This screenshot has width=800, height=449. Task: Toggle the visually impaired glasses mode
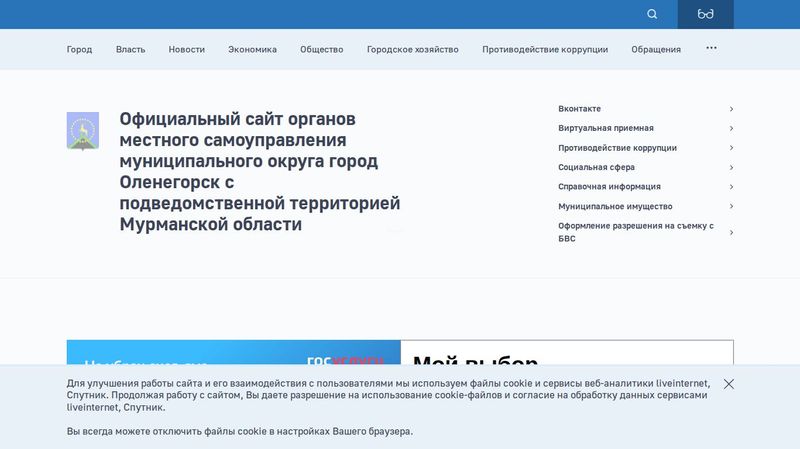coord(706,14)
